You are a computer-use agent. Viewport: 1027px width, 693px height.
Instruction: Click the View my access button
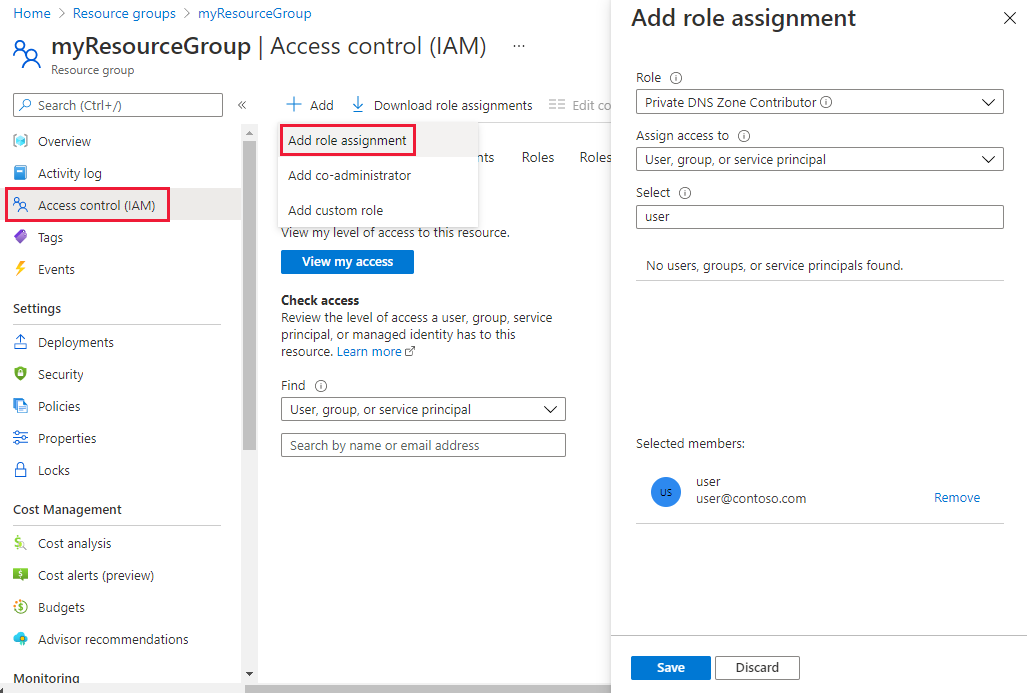pyautogui.click(x=347, y=262)
